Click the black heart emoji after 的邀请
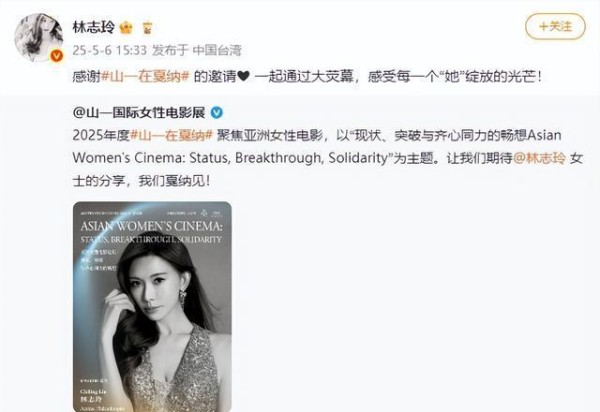Viewport: 600px width, 412px height. tap(243, 77)
